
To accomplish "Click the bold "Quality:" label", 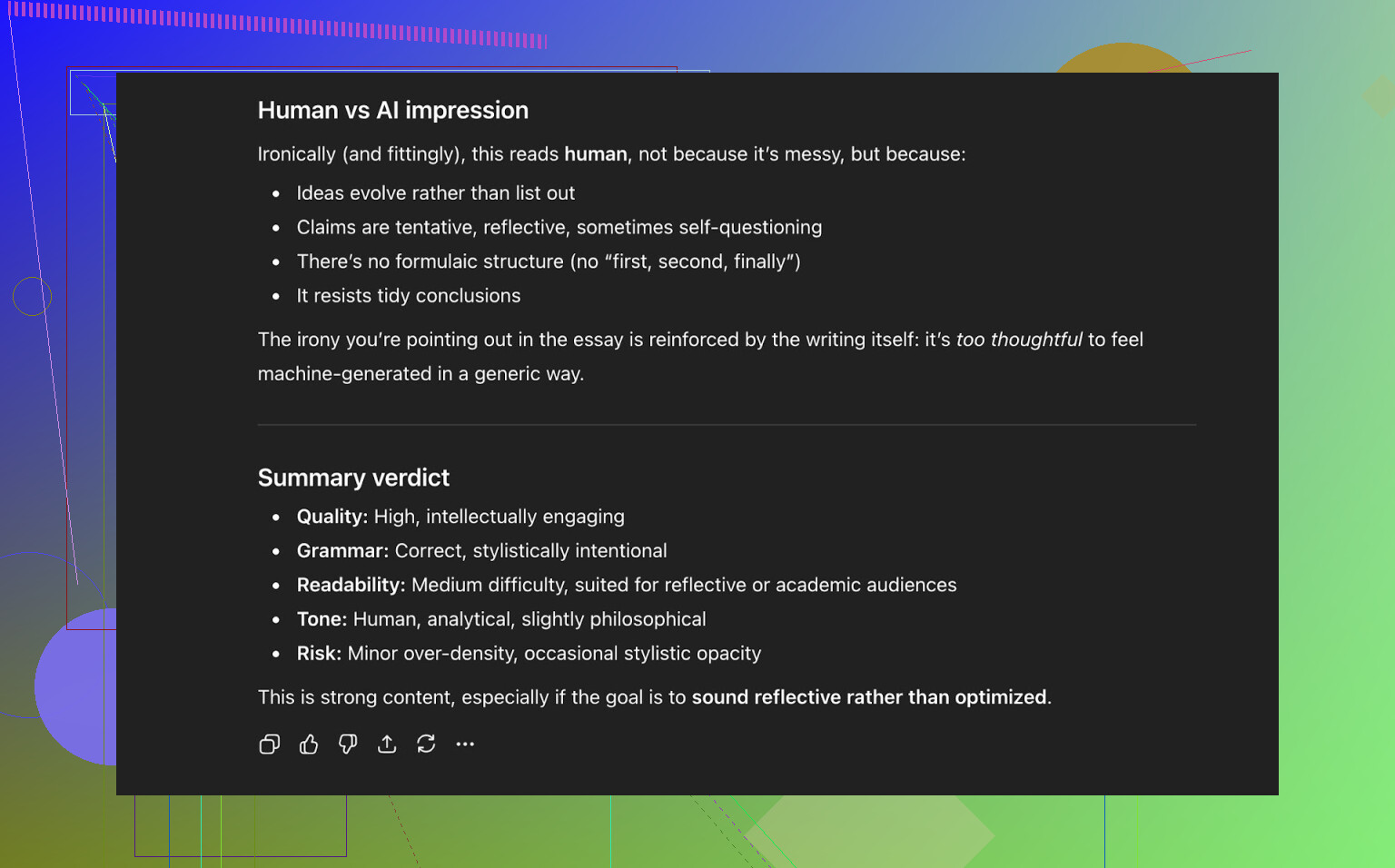I will (331, 517).
